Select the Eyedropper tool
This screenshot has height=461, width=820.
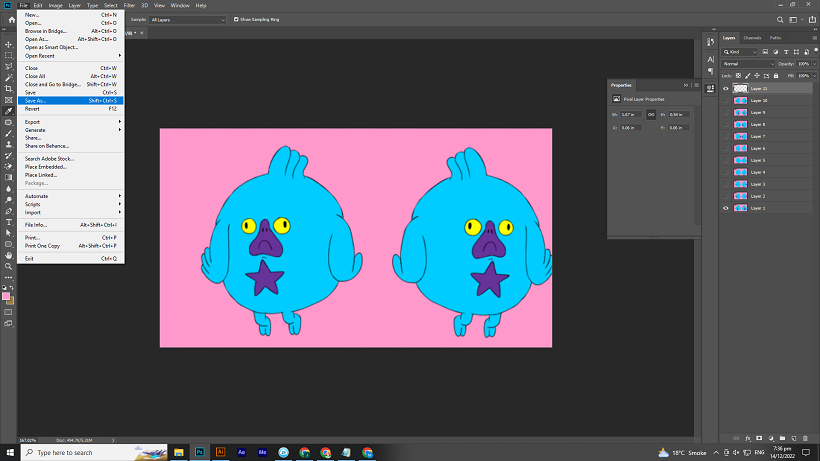(8, 111)
